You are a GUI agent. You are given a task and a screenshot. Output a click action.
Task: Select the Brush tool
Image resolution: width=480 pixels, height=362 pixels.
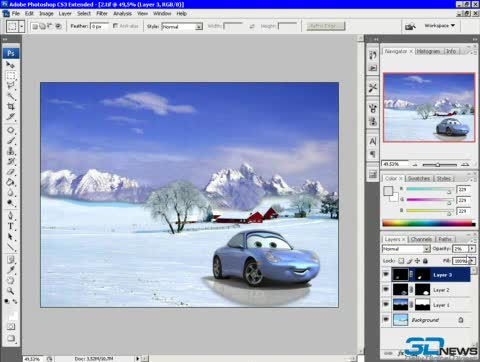click(x=11, y=140)
